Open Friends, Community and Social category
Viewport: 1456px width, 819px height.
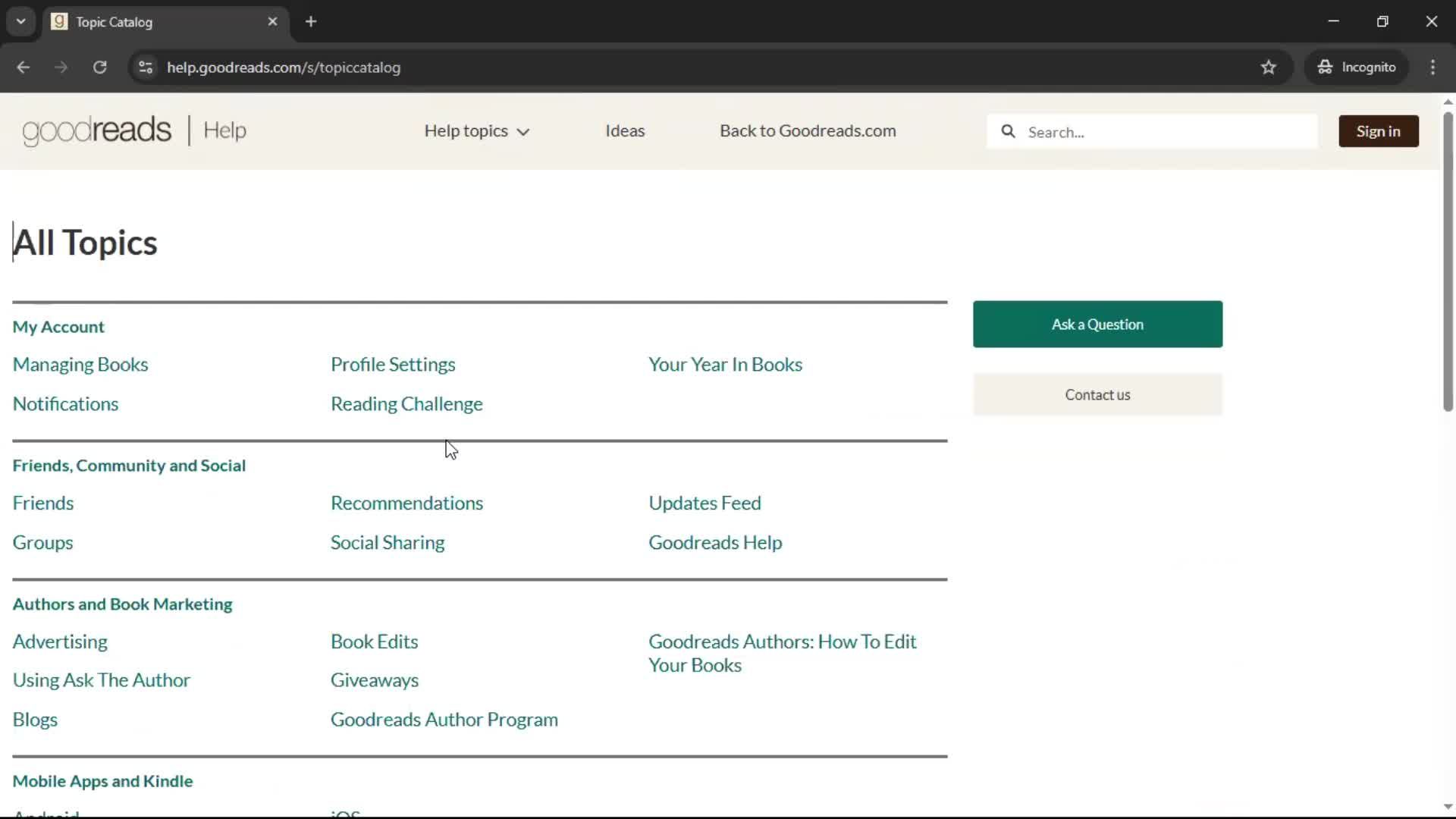pyautogui.click(x=129, y=466)
